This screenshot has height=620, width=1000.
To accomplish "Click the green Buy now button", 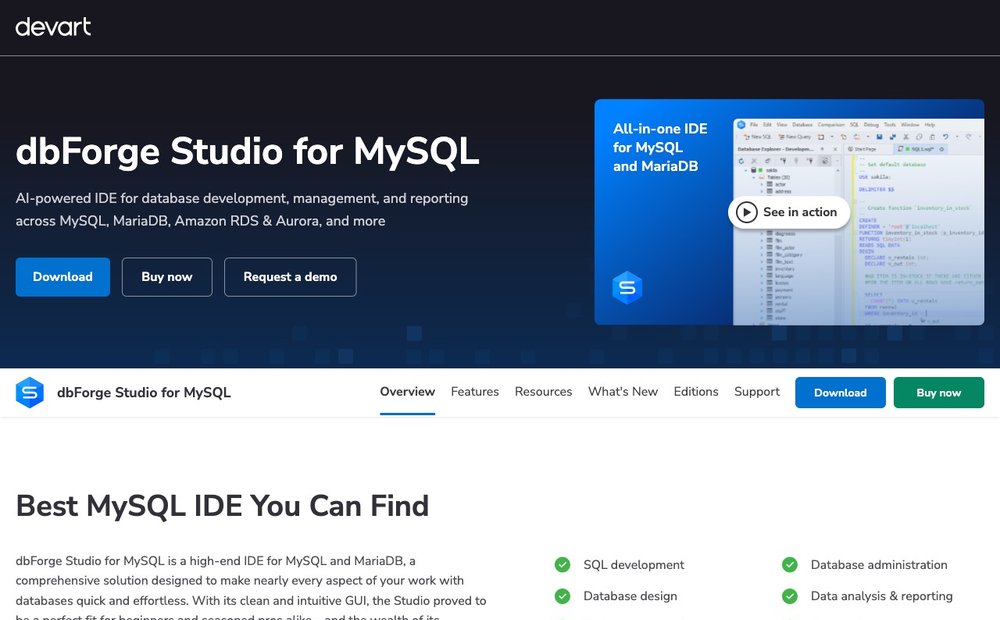I will coord(939,392).
